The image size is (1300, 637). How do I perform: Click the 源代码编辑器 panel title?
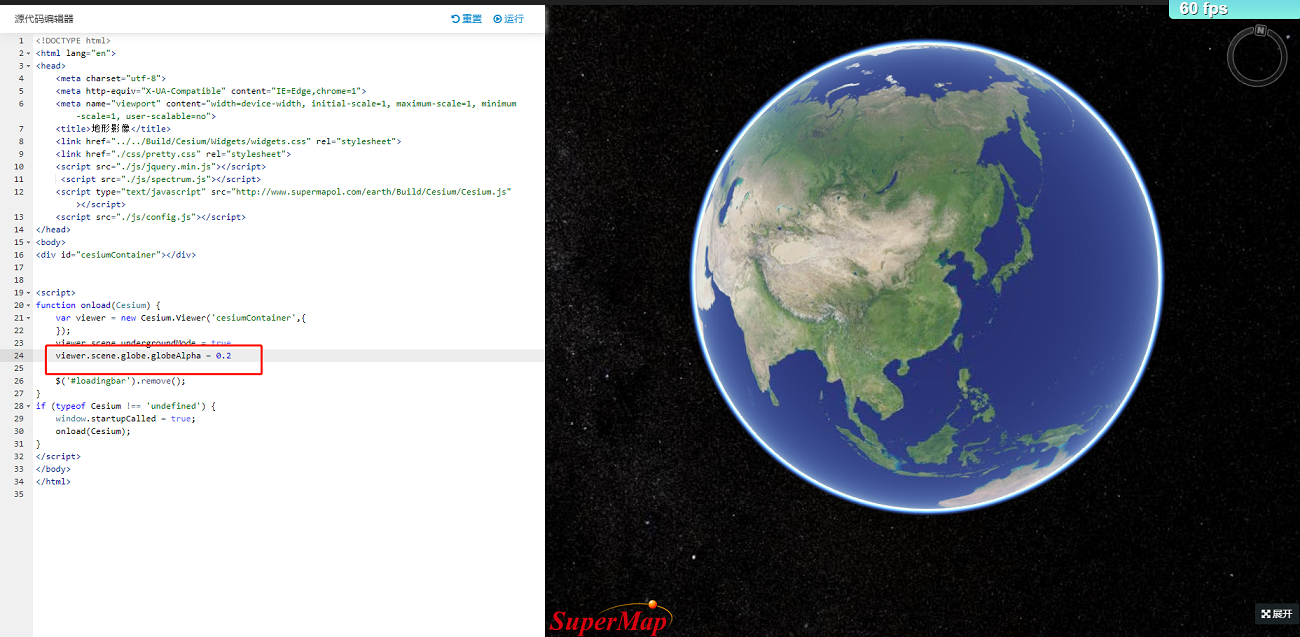click(44, 19)
